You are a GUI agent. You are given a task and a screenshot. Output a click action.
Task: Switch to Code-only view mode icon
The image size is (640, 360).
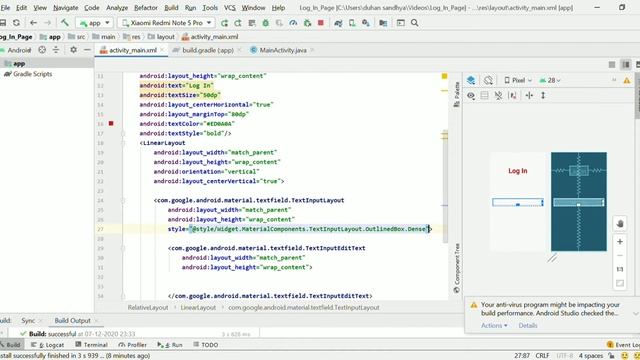pos(612,64)
